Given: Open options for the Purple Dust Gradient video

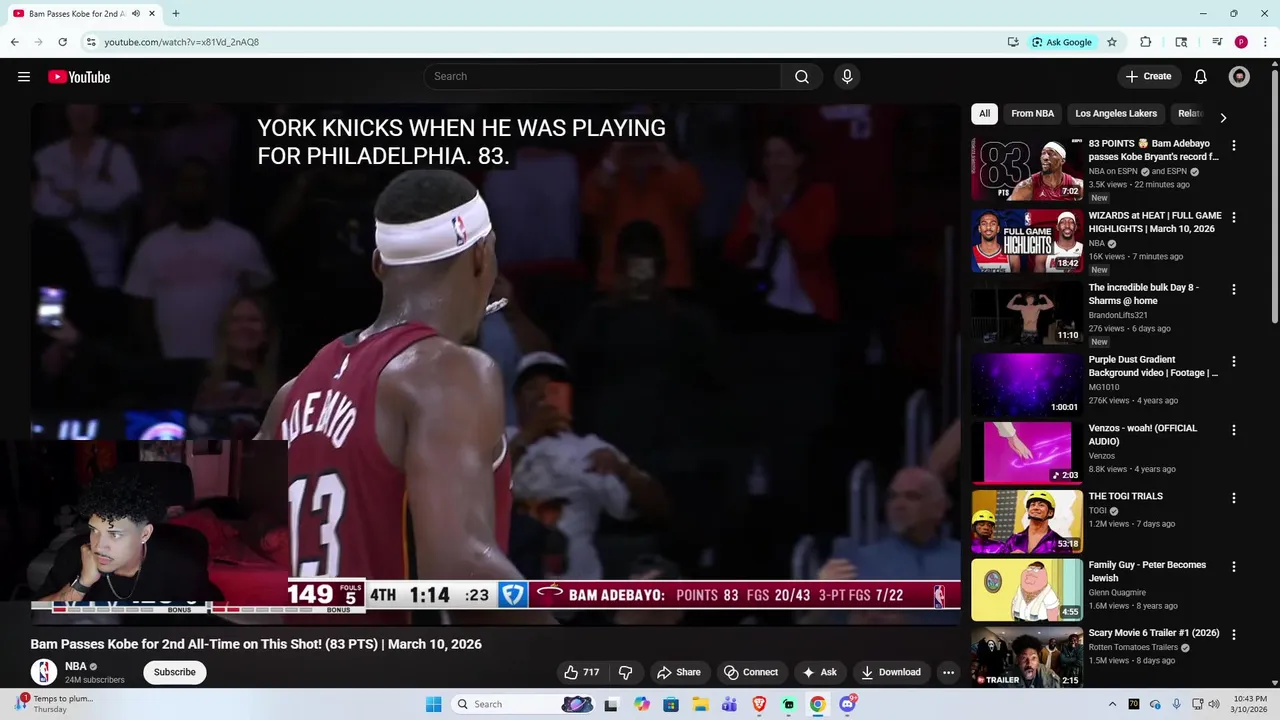Looking at the screenshot, I should point(1233,361).
